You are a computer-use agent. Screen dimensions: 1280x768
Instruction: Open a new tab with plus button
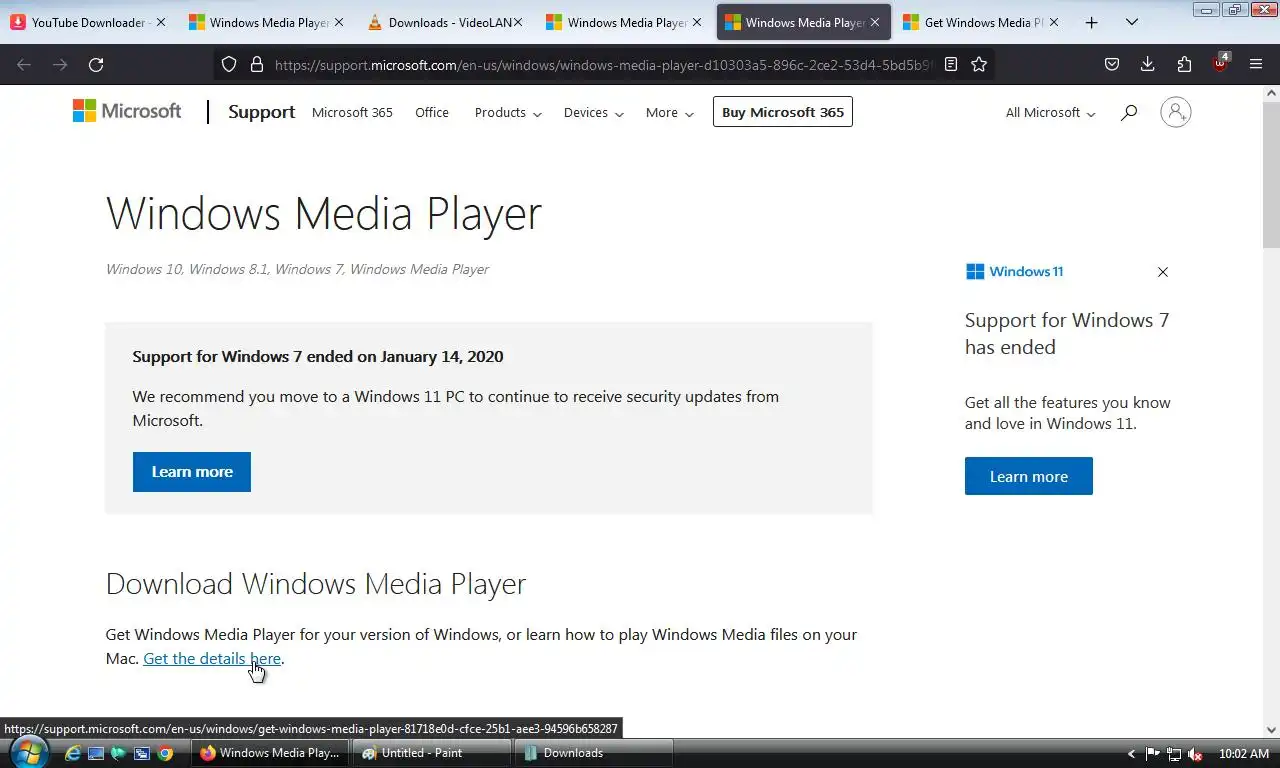pyautogui.click(x=1091, y=22)
